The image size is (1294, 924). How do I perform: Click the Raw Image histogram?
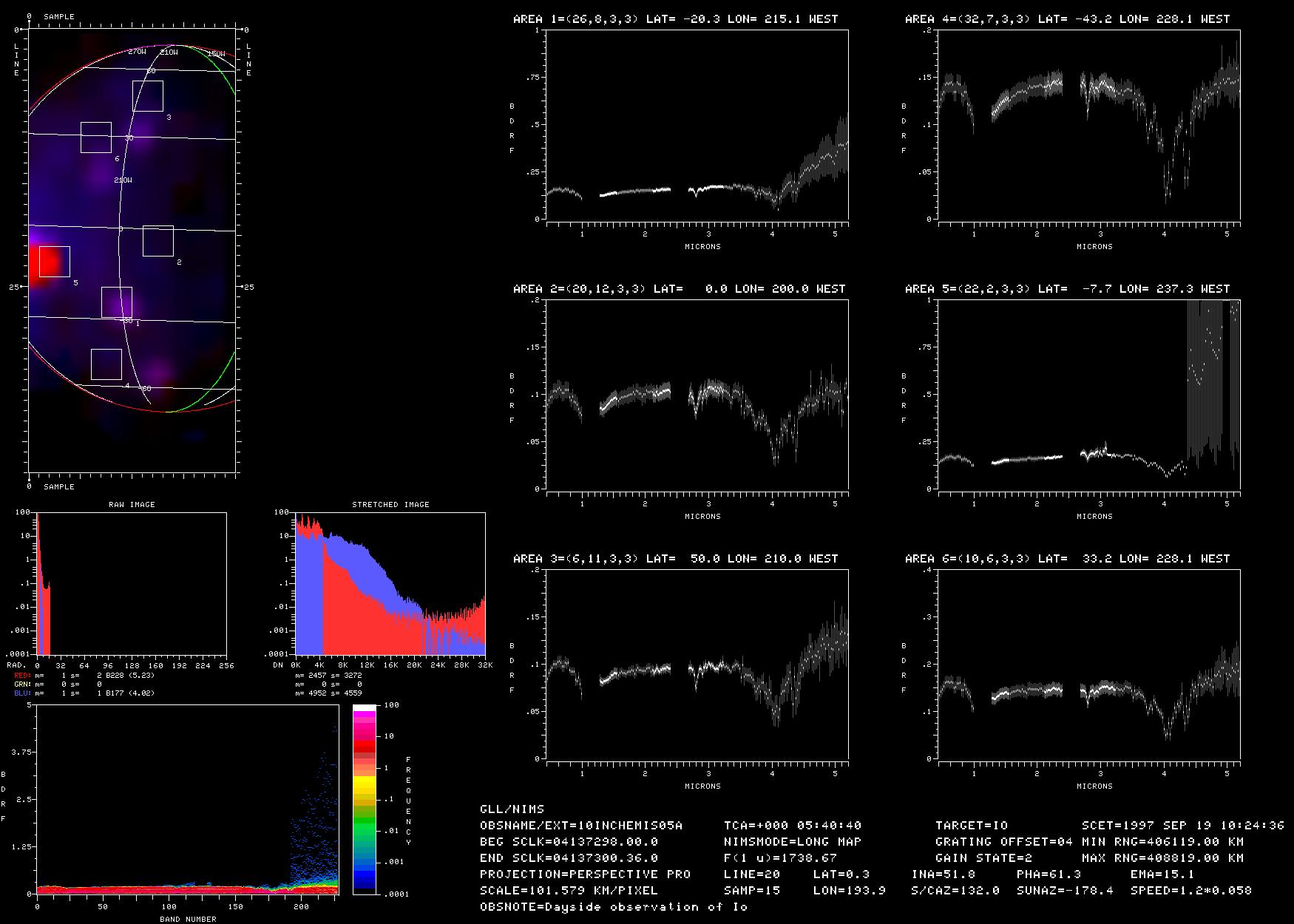[132, 584]
